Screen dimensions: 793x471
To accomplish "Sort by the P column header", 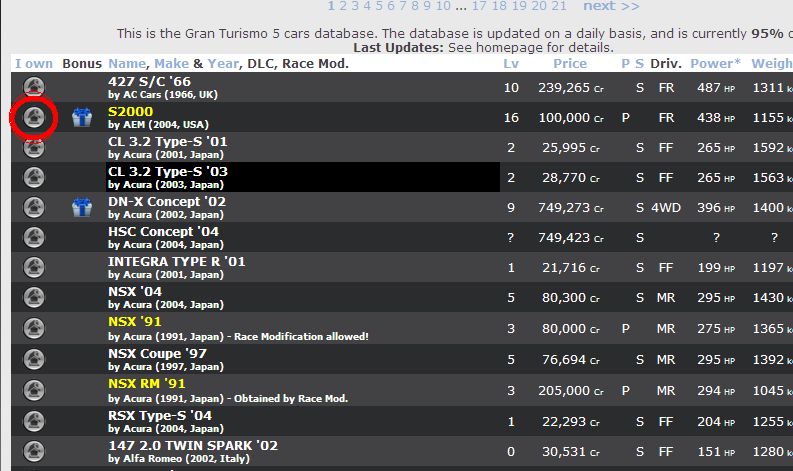I will tap(626, 64).
